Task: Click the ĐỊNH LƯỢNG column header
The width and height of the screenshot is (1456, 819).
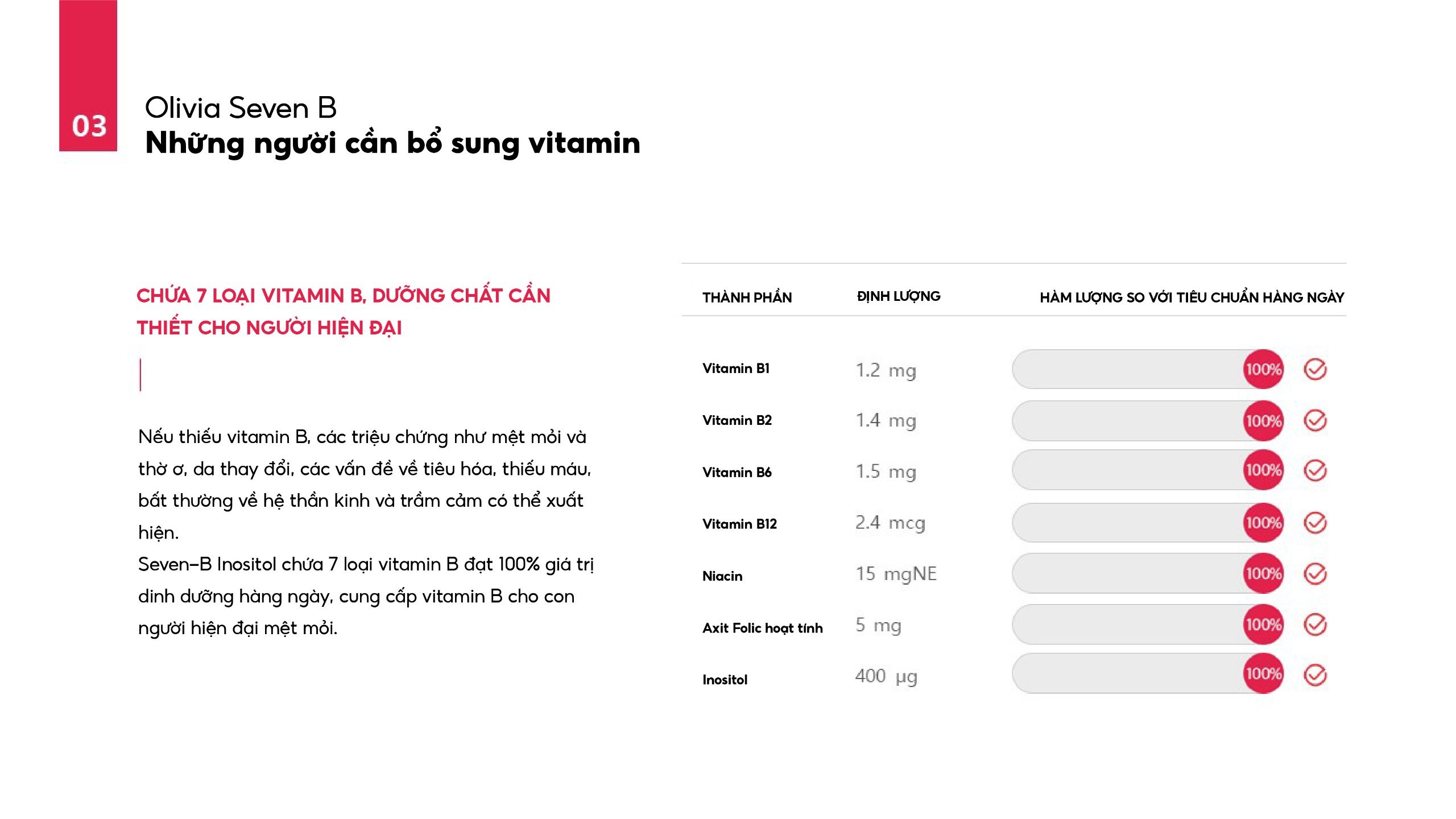Action: pos(899,296)
